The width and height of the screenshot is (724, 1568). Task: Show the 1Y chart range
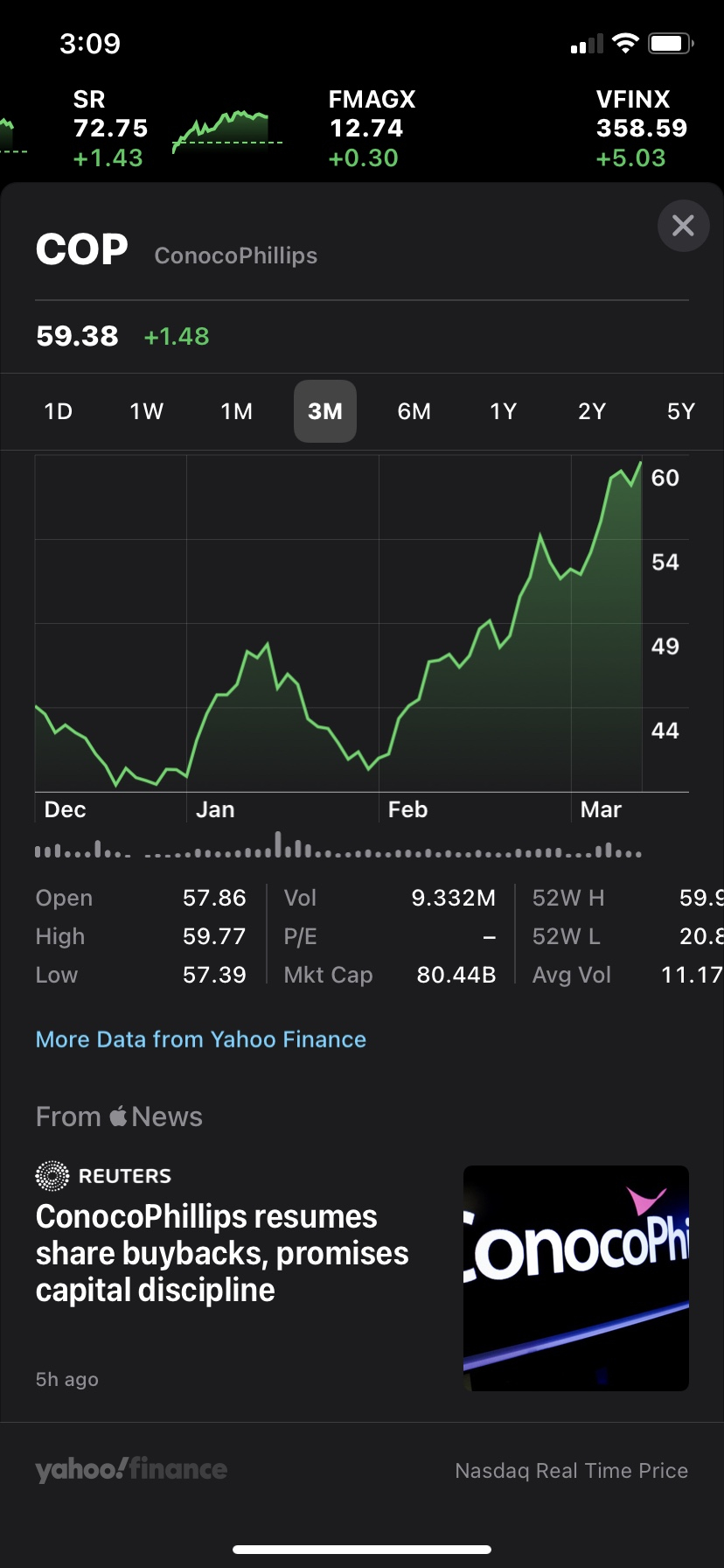point(504,411)
